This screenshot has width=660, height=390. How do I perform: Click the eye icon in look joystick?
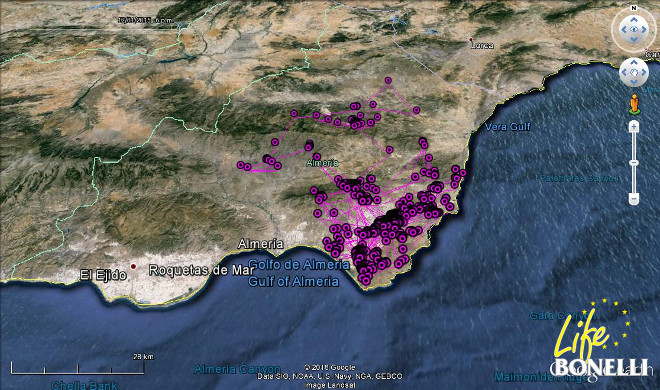tap(634, 29)
